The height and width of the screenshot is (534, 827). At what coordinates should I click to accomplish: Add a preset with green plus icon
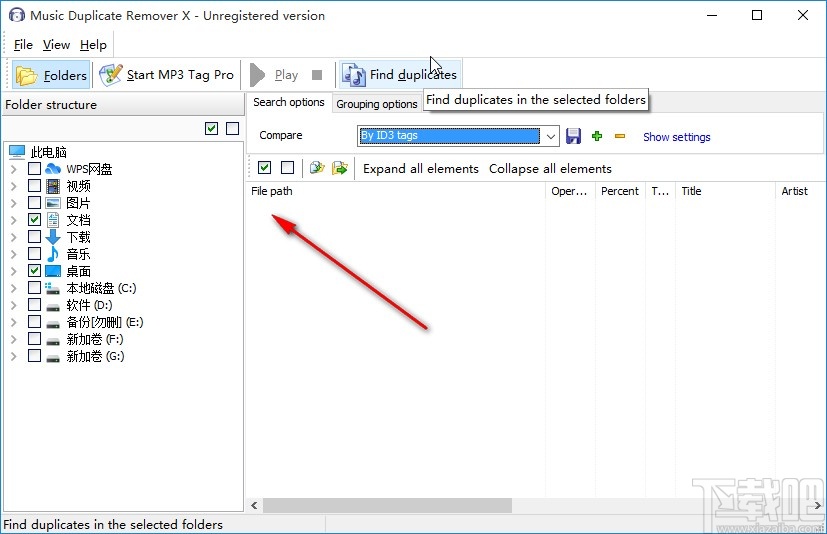coord(597,136)
